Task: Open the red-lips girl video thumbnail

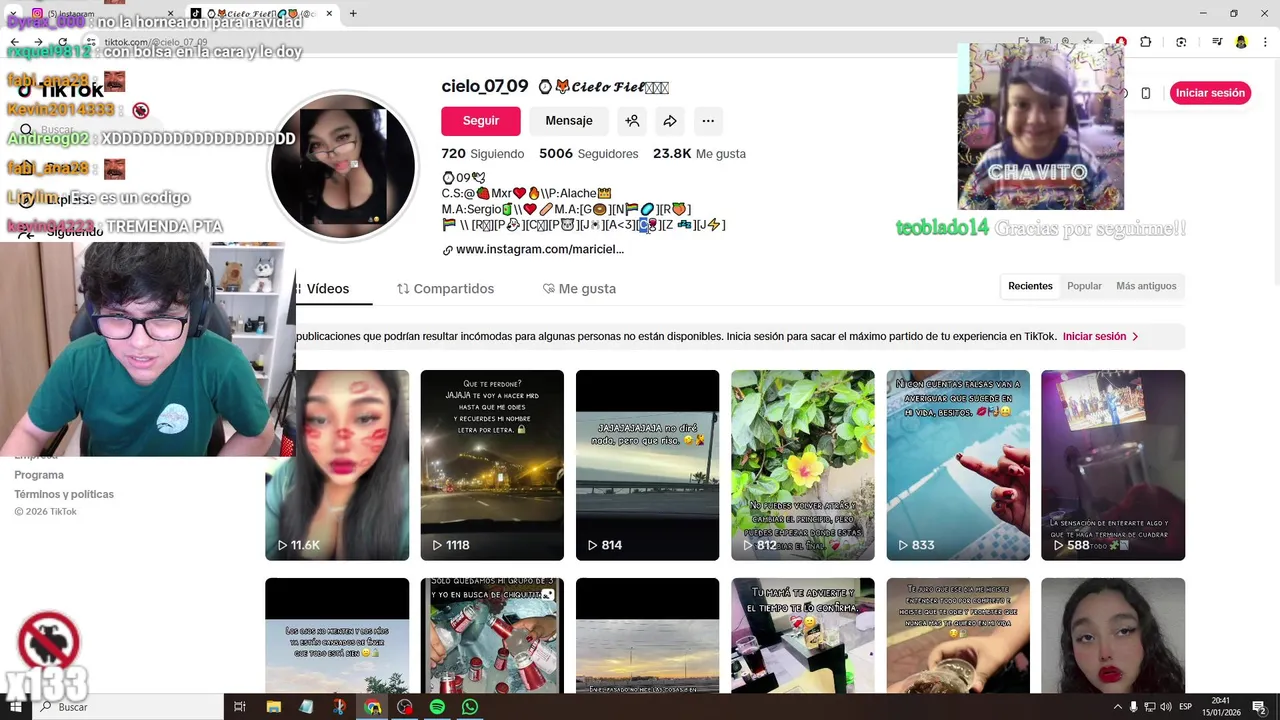Action: [x=1113, y=636]
